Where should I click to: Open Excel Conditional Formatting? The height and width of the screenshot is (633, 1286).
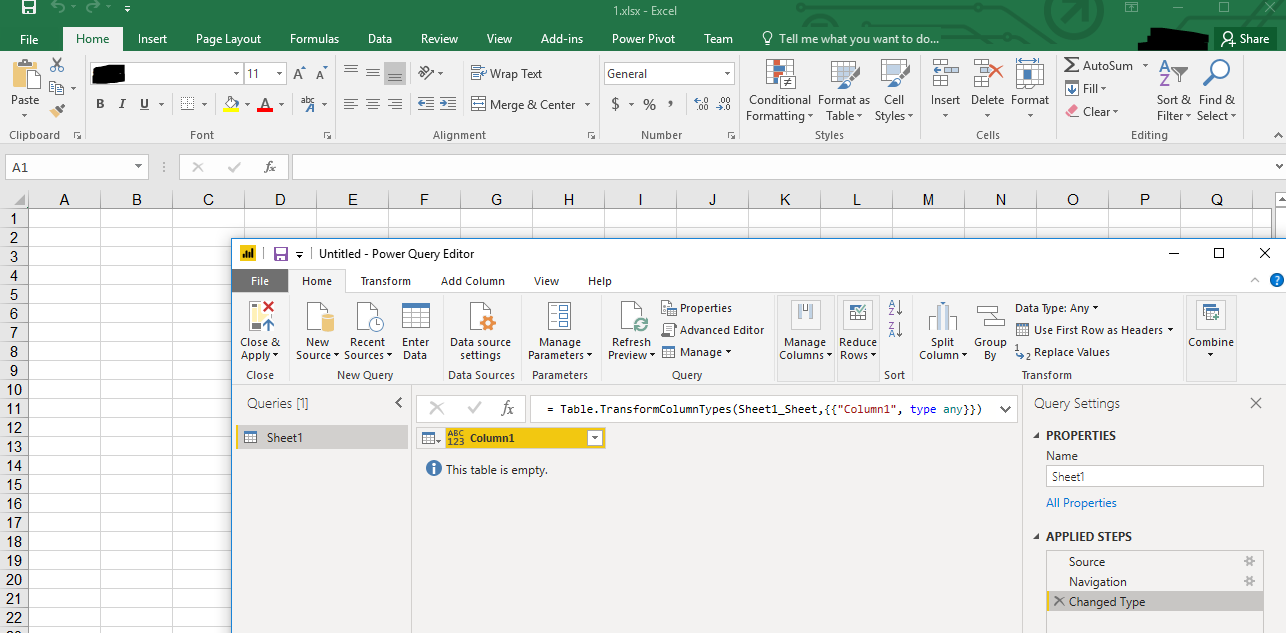coord(780,90)
